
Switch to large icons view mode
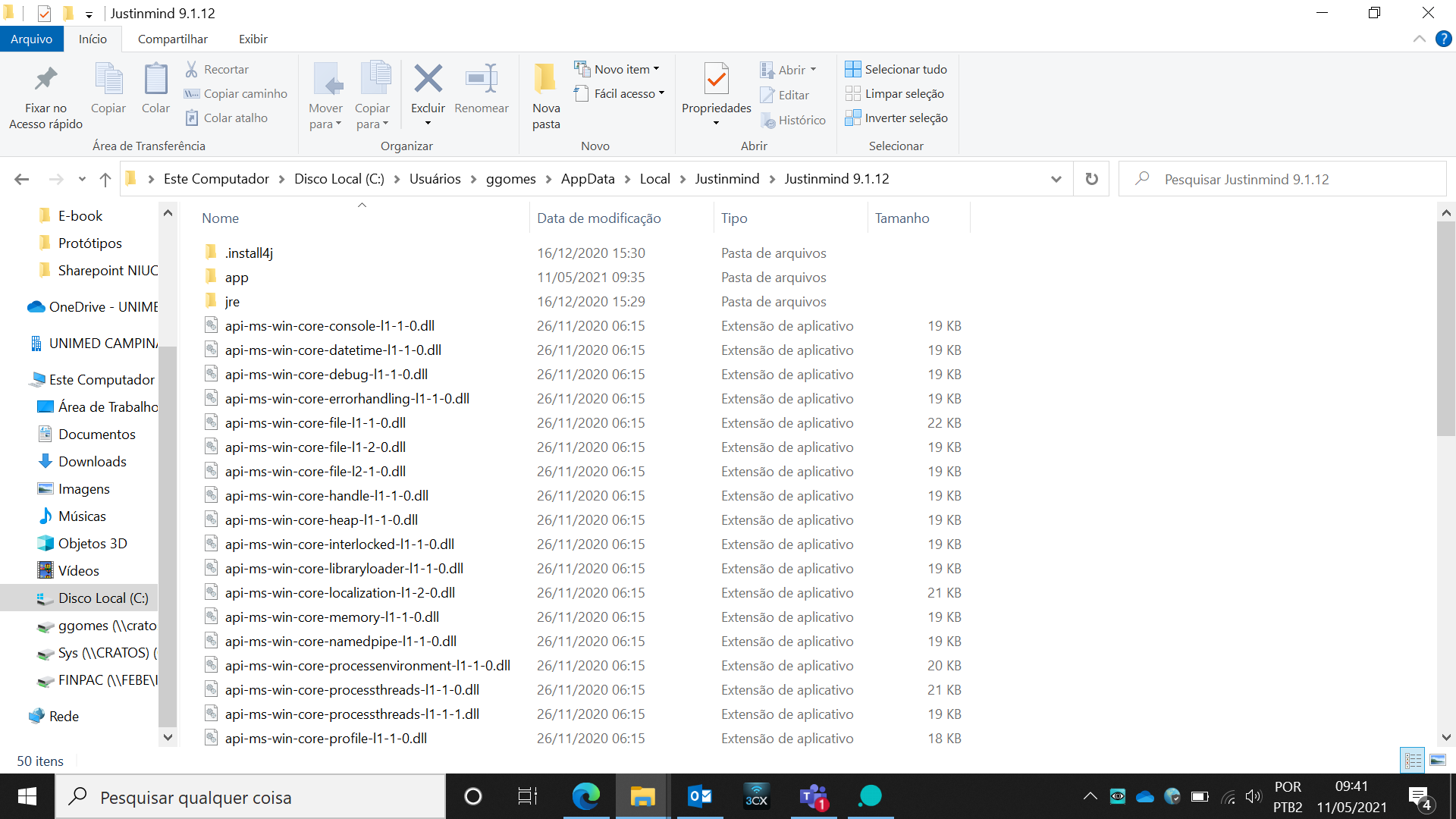coord(1438,760)
